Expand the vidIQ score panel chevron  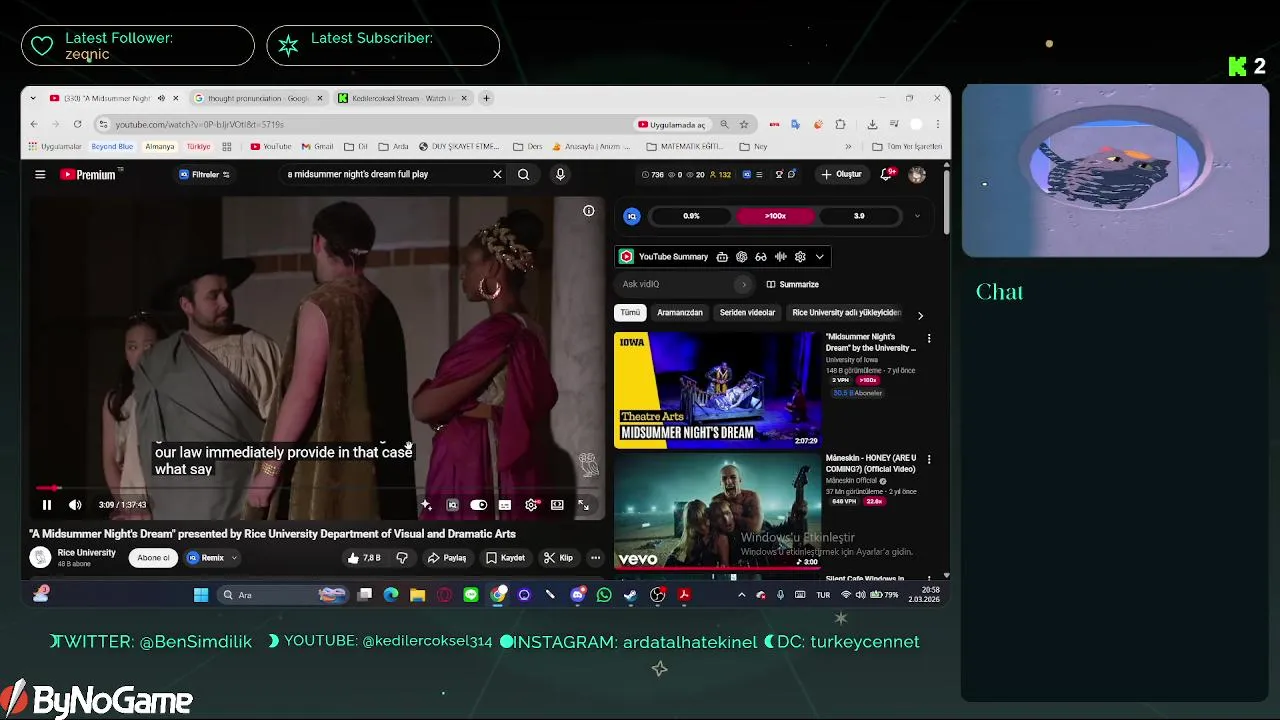pyautogui.click(x=917, y=216)
